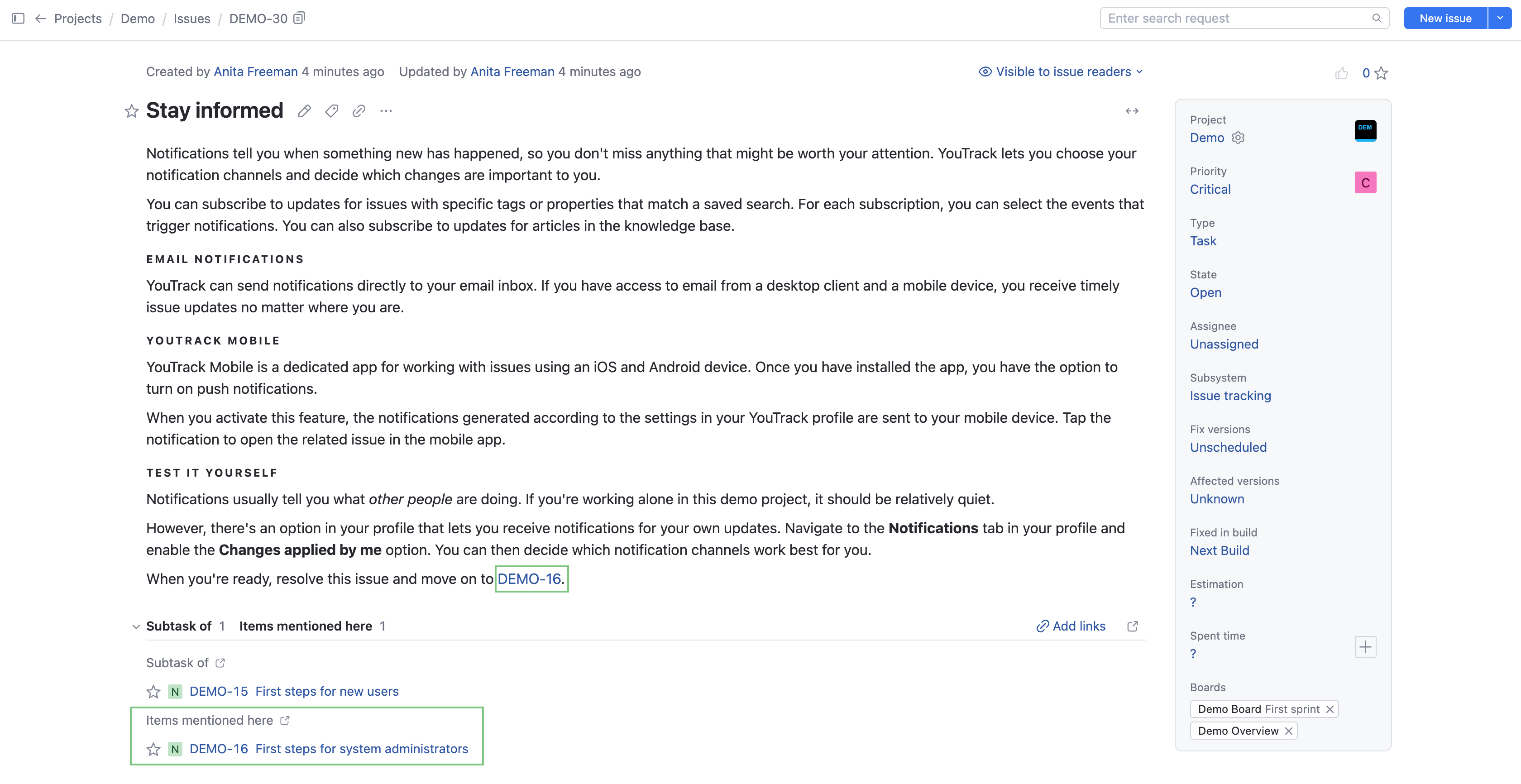Expand the issue to full width

tap(1132, 111)
